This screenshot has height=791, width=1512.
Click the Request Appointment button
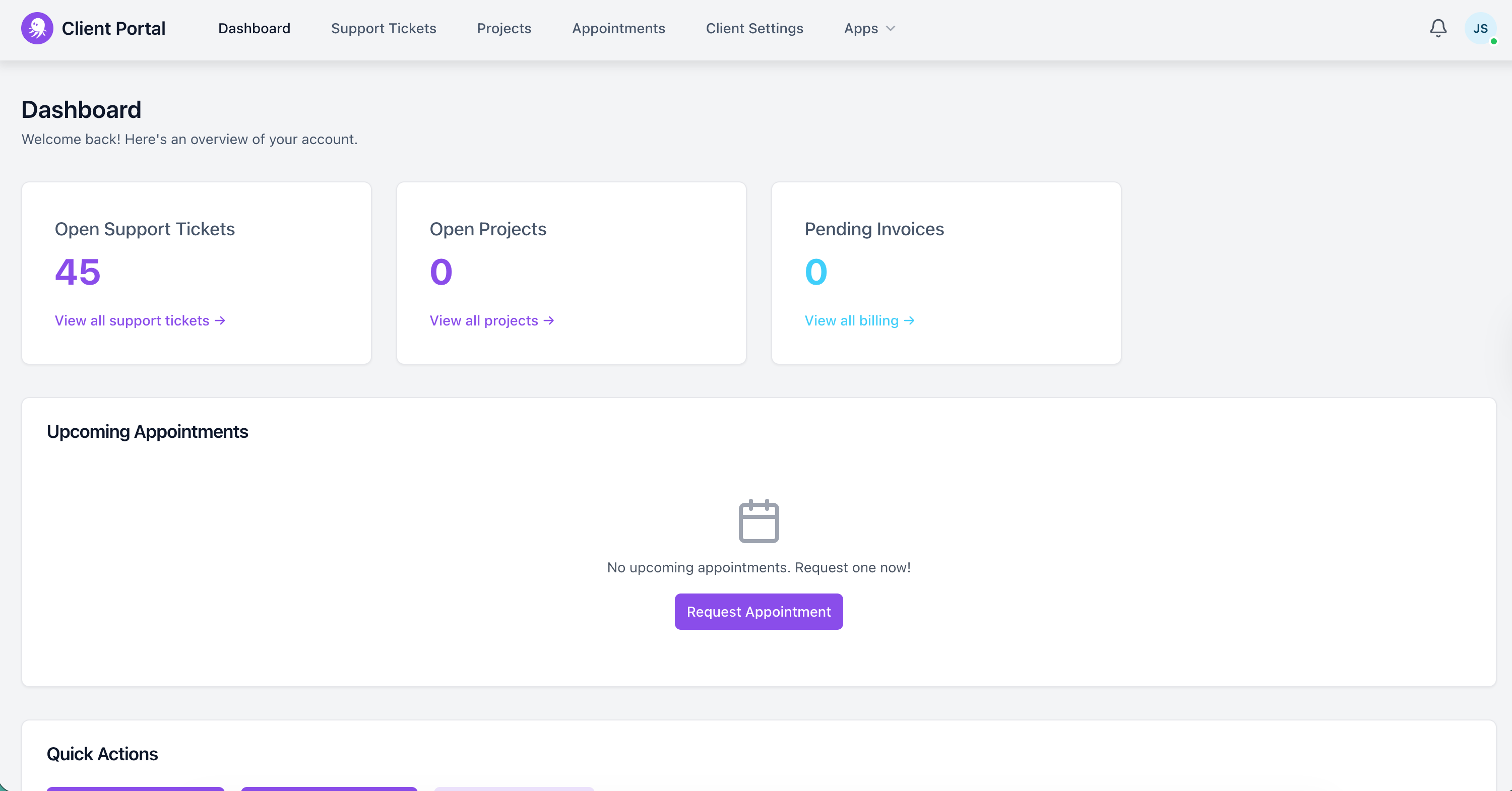tap(759, 612)
